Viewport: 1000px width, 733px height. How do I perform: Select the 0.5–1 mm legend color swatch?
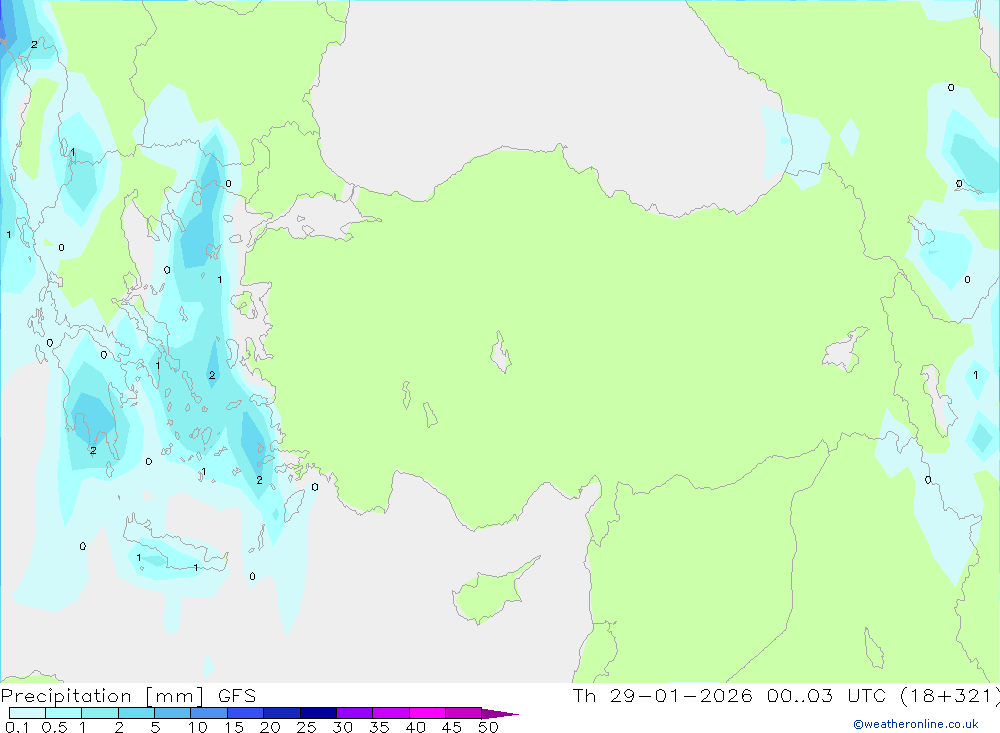(x=64, y=713)
